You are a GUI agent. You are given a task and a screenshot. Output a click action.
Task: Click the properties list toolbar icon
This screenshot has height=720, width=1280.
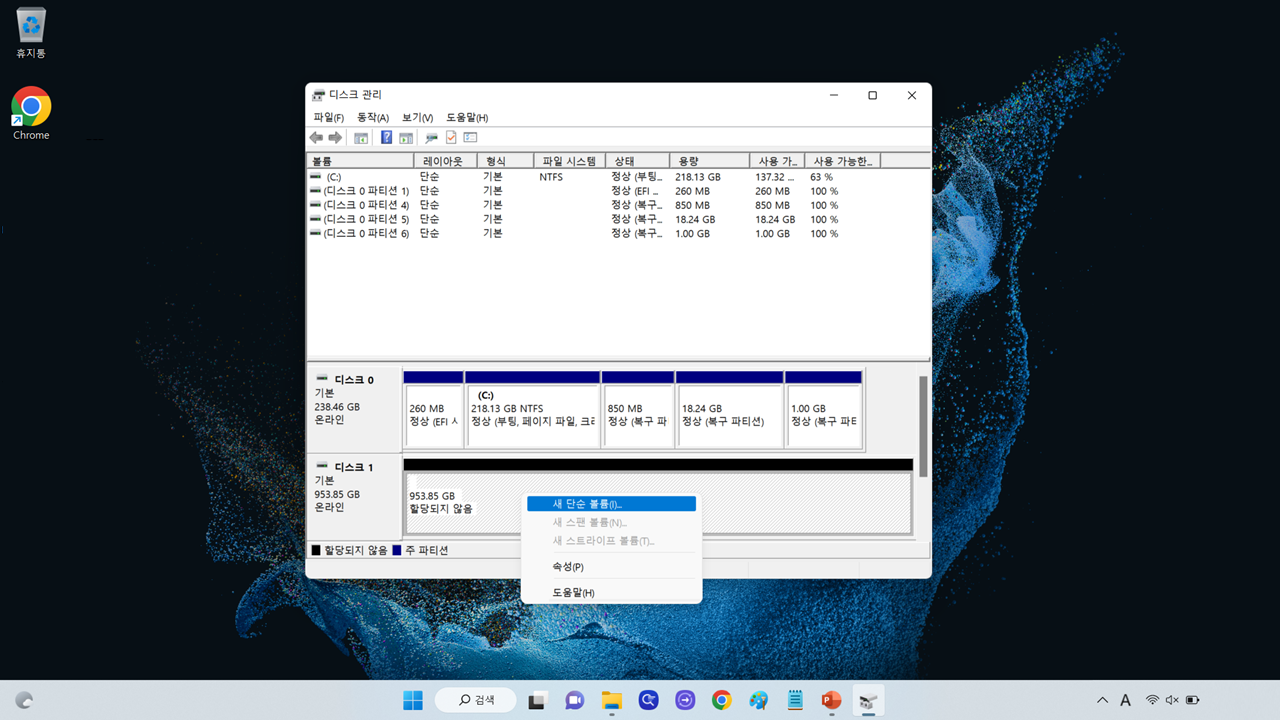coord(469,137)
